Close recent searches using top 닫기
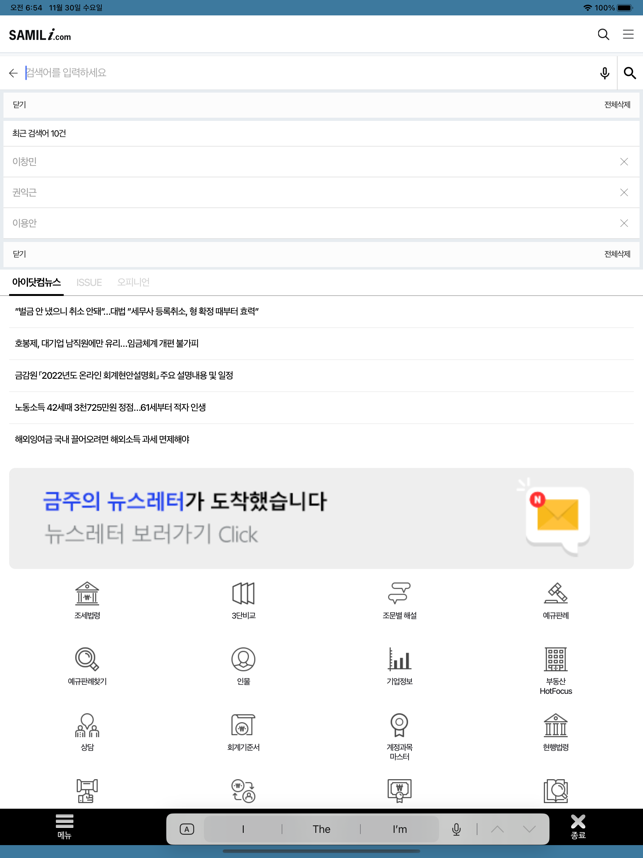 click(19, 105)
